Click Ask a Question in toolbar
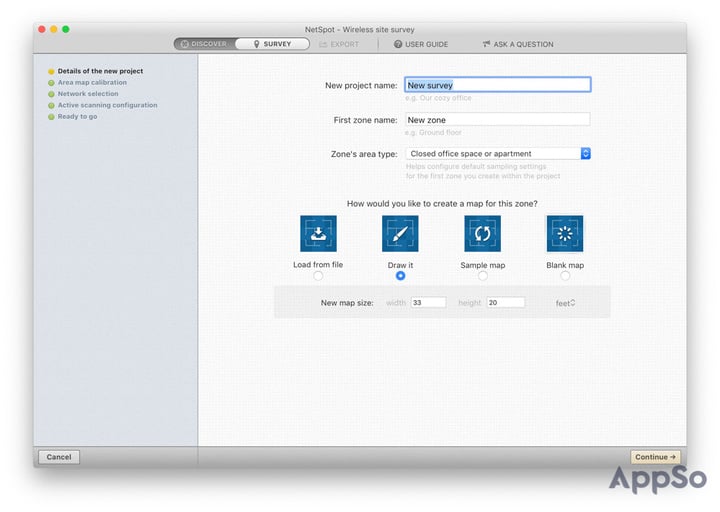720x512 pixels. coord(518,44)
